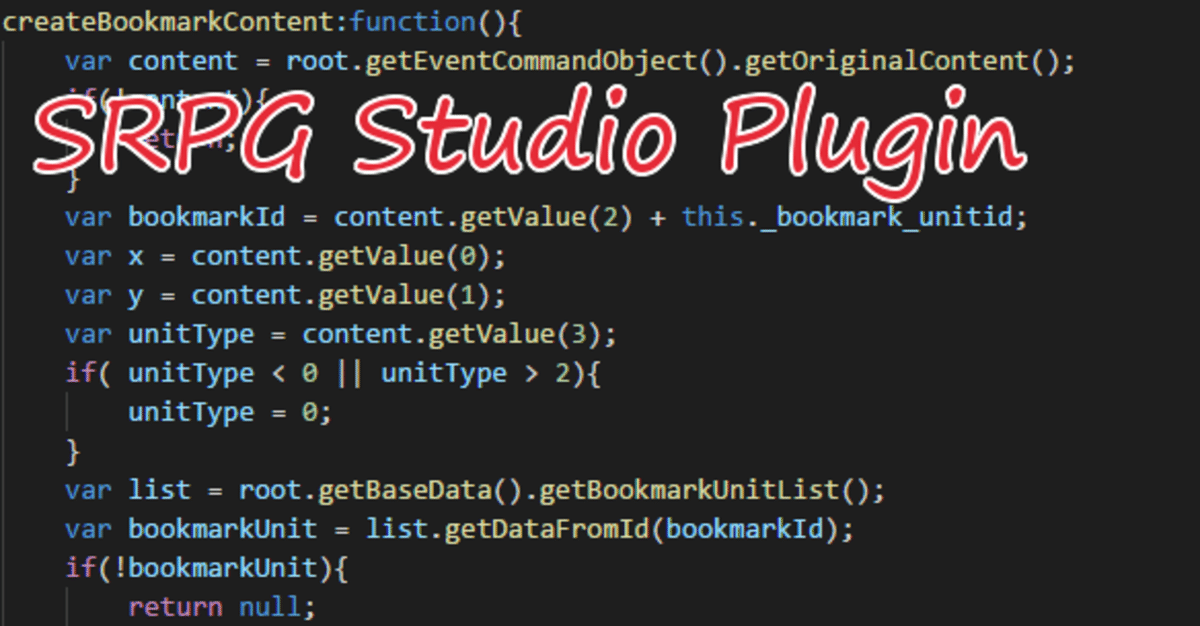
Task: Click the unitType less than 0 condition
Action: click(223, 373)
